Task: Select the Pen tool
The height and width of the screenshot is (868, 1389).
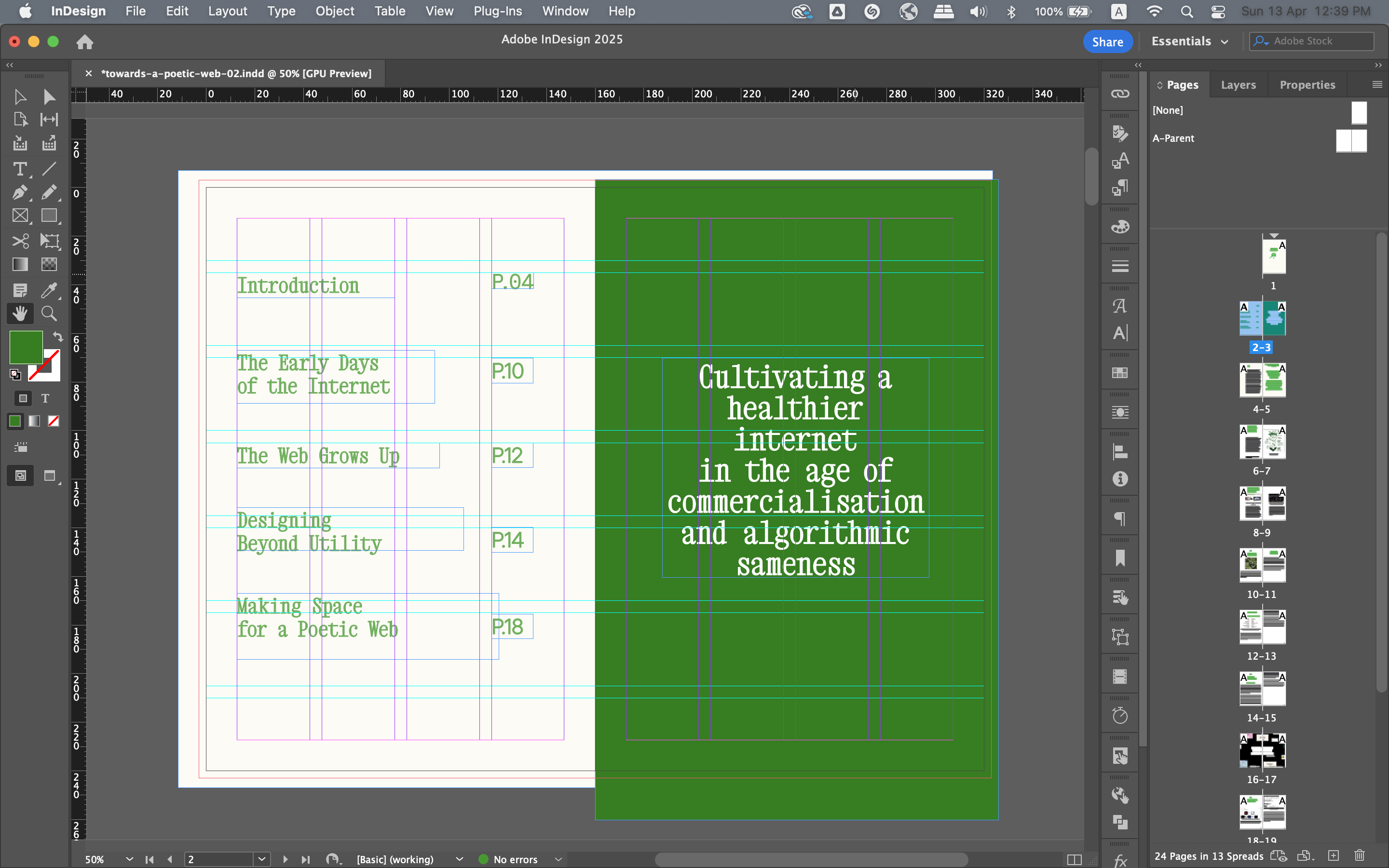Action: (x=19, y=192)
